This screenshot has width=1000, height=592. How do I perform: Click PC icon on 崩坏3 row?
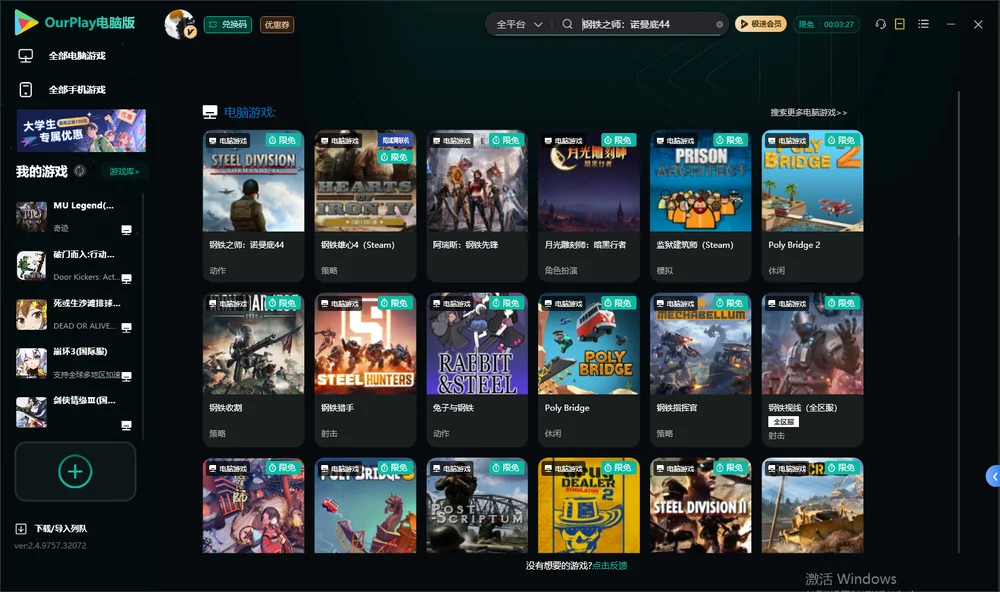(x=126, y=376)
